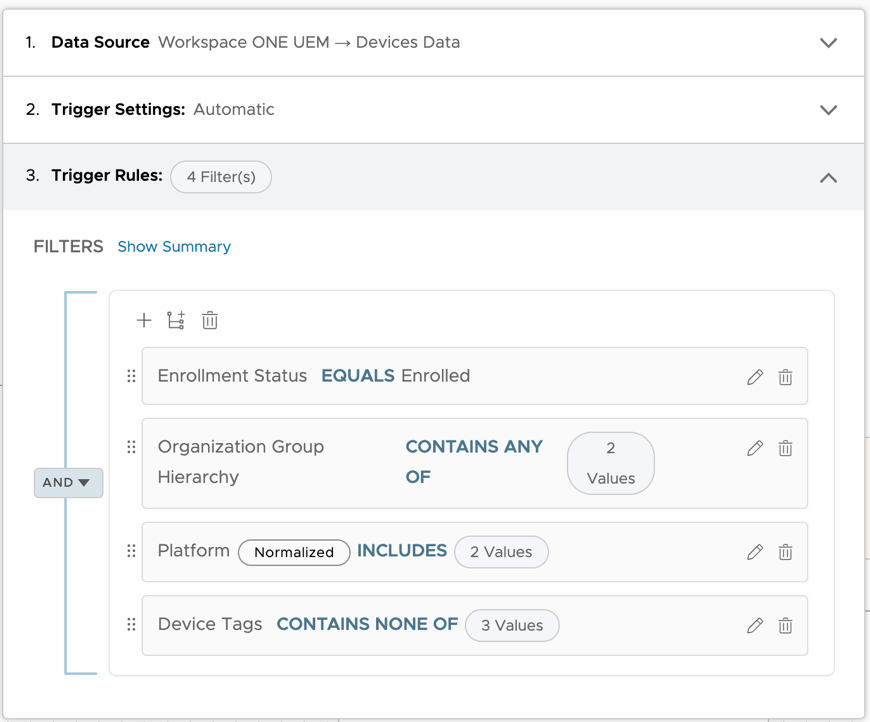Delete the Platform filter rule
870x722 pixels.
click(x=786, y=552)
